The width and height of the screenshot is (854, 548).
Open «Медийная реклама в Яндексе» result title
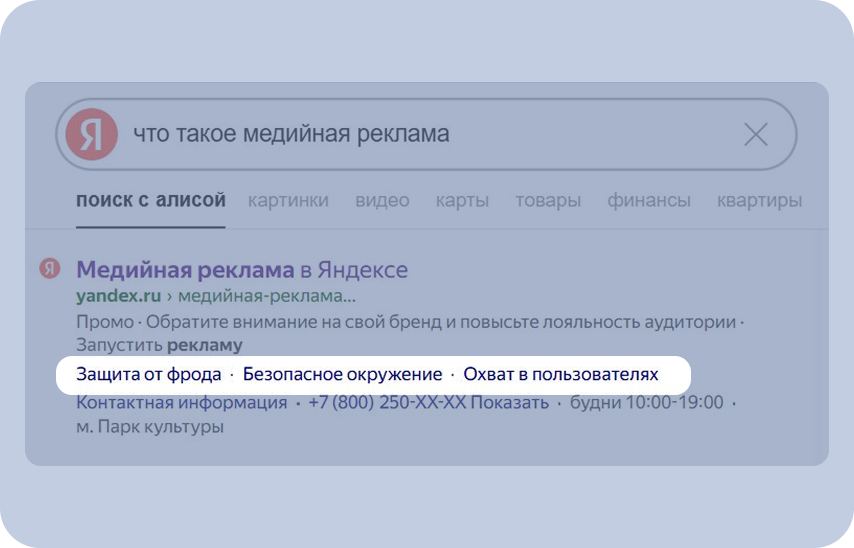click(x=242, y=270)
